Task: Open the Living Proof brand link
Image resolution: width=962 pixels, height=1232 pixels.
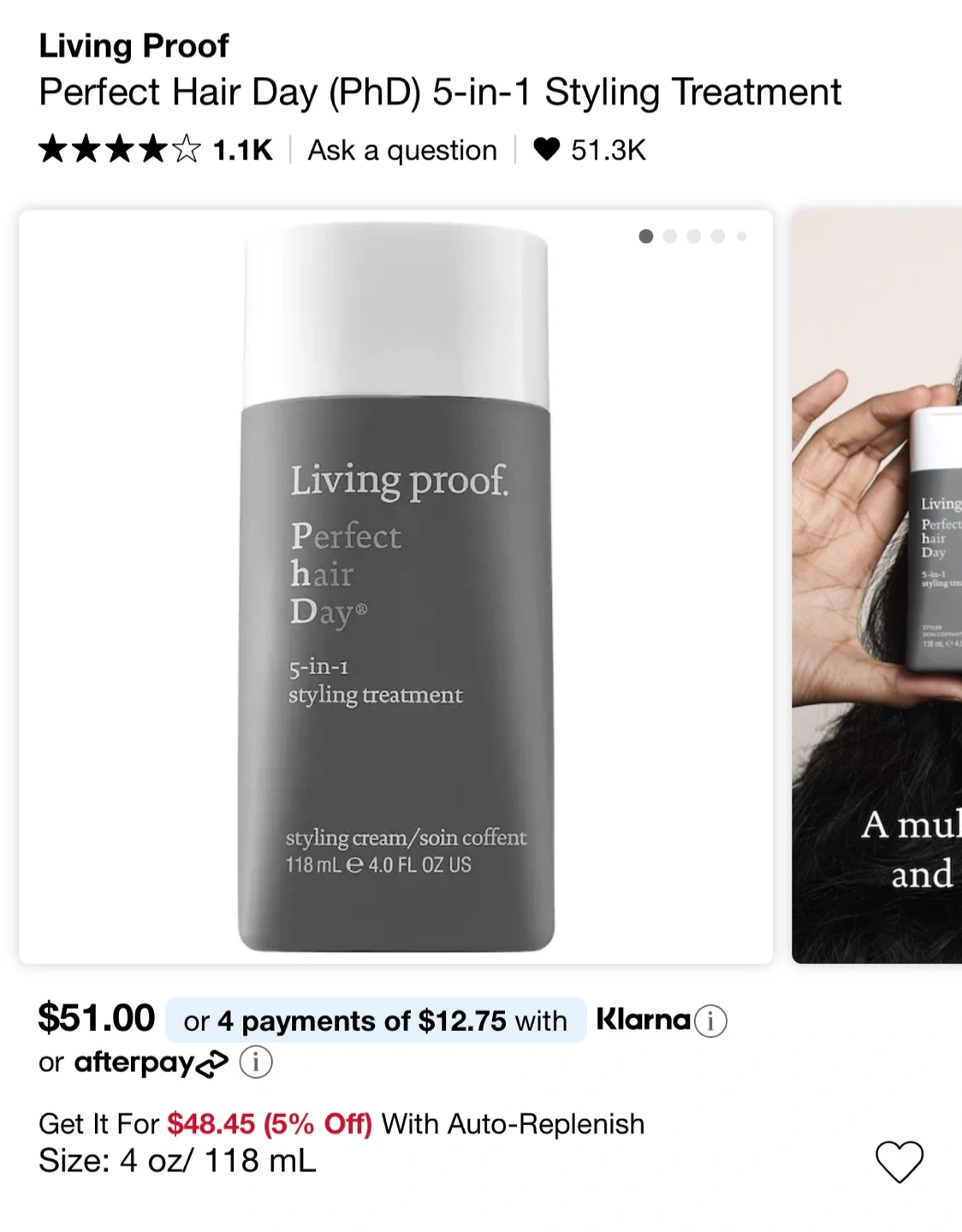Action: pos(134,45)
